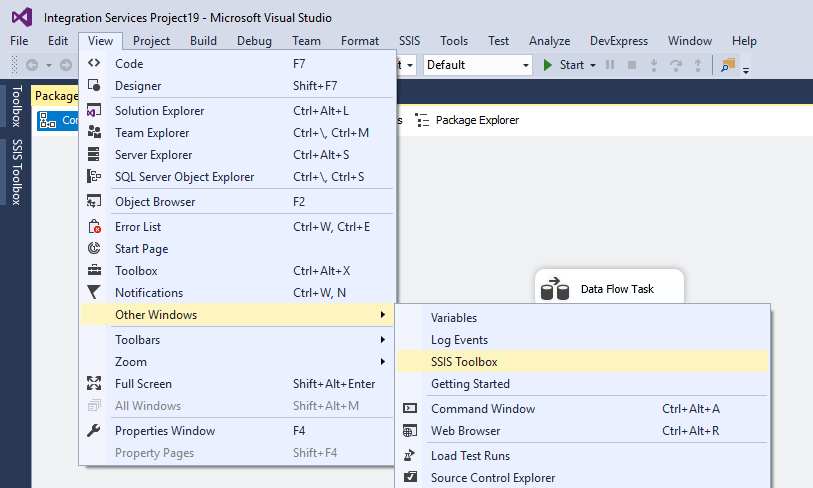The width and height of the screenshot is (813, 488).
Task: Select SSIS Toolbox in Other Windows submenu
Action: tap(582, 361)
